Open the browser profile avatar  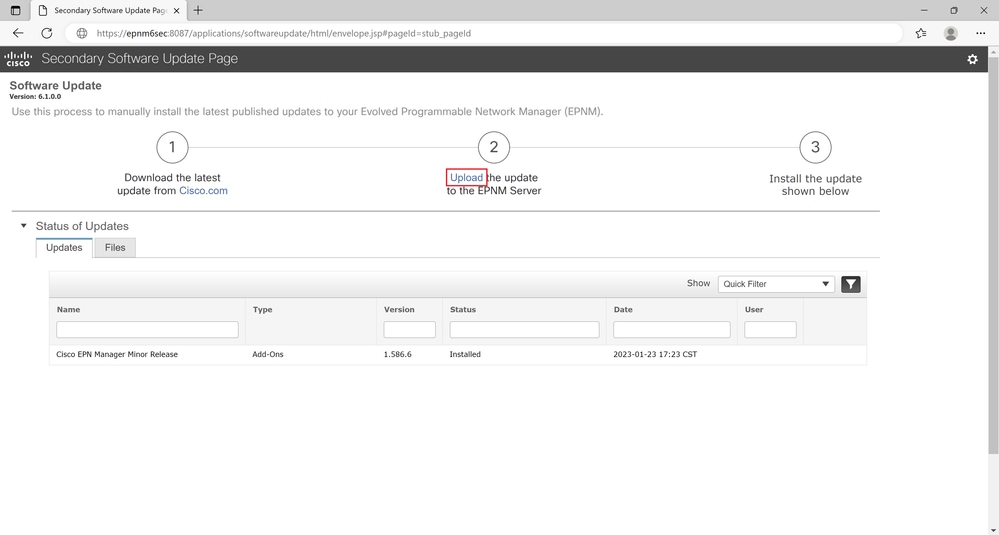coord(951,33)
